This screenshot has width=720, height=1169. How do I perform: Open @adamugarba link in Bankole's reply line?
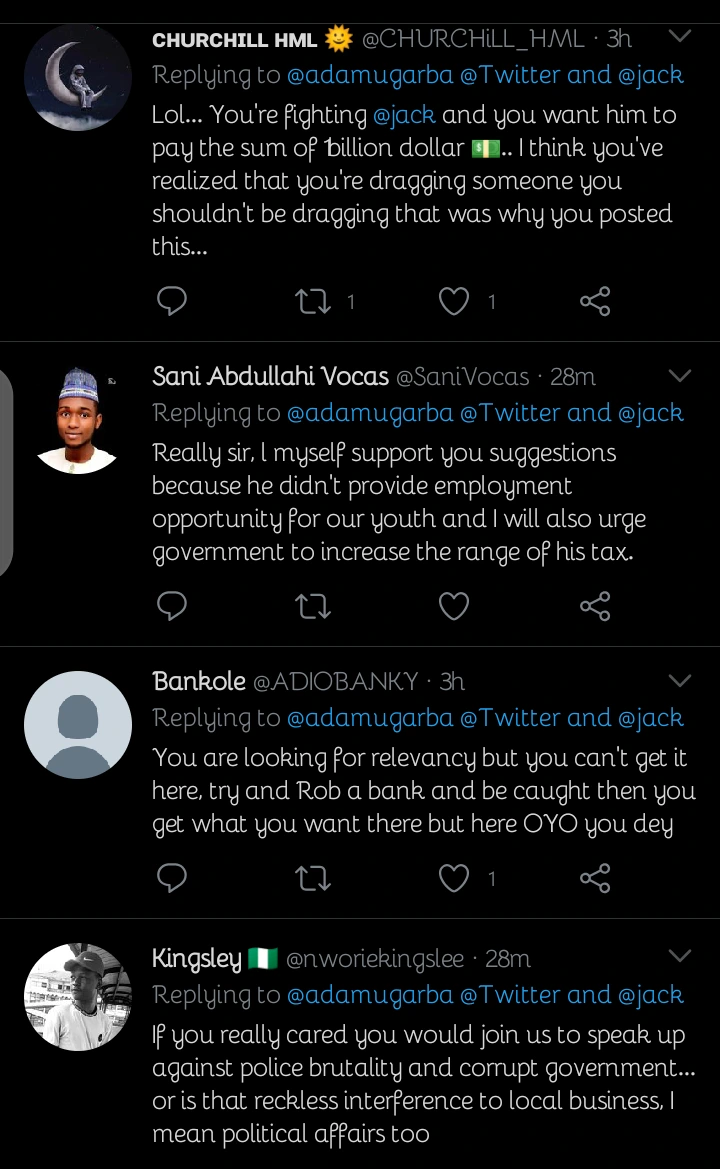(369, 718)
